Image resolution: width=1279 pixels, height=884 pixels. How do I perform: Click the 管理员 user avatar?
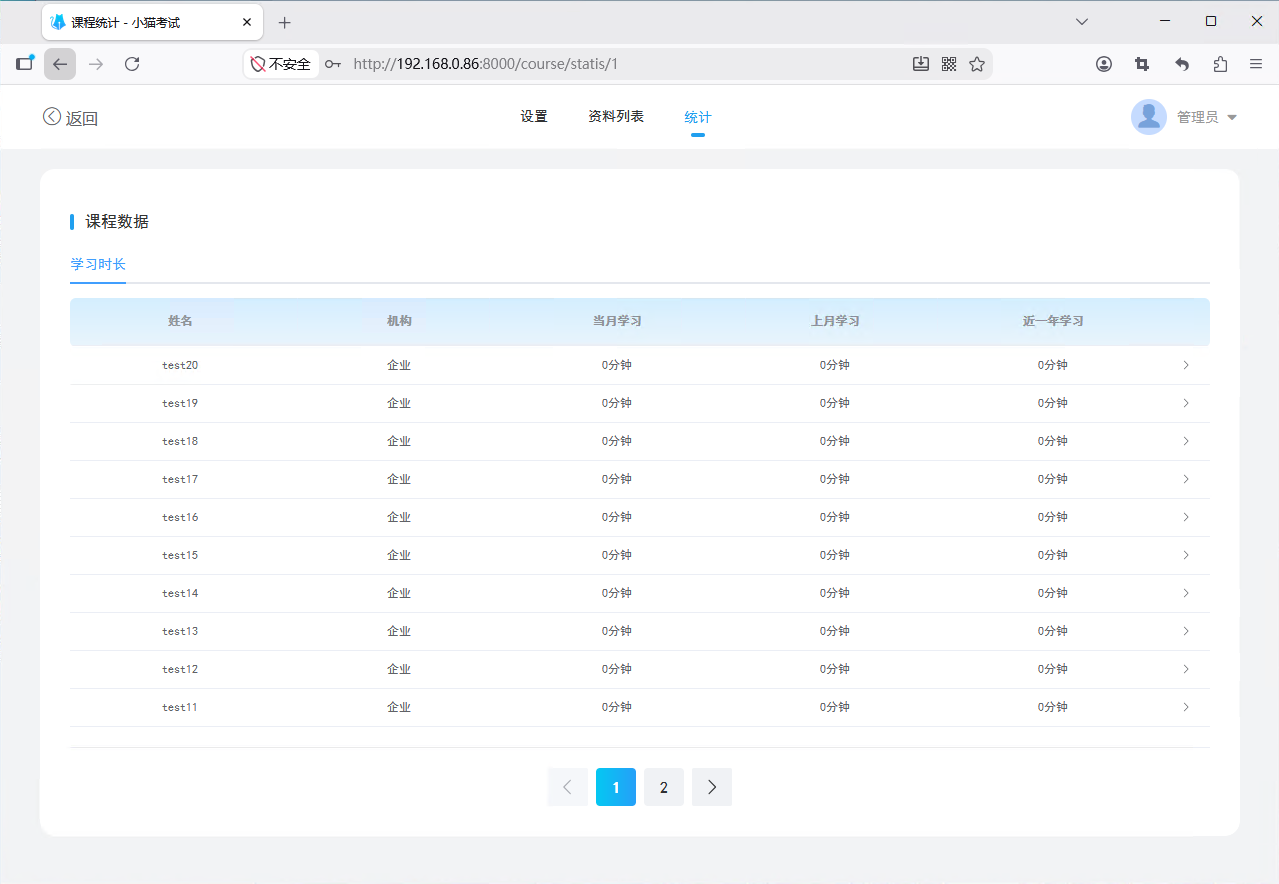1149,117
